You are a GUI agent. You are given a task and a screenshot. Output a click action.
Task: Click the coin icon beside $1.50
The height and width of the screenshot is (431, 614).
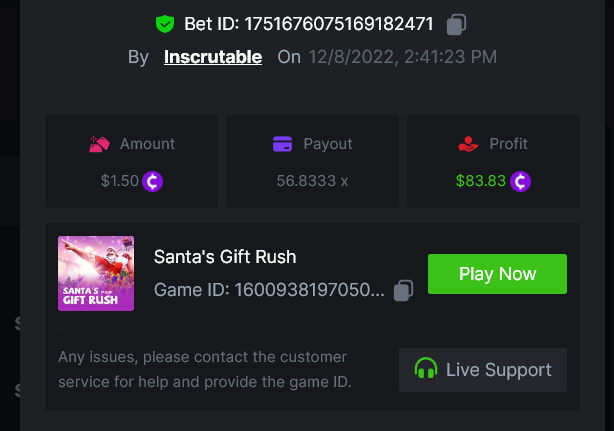point(152,182)
